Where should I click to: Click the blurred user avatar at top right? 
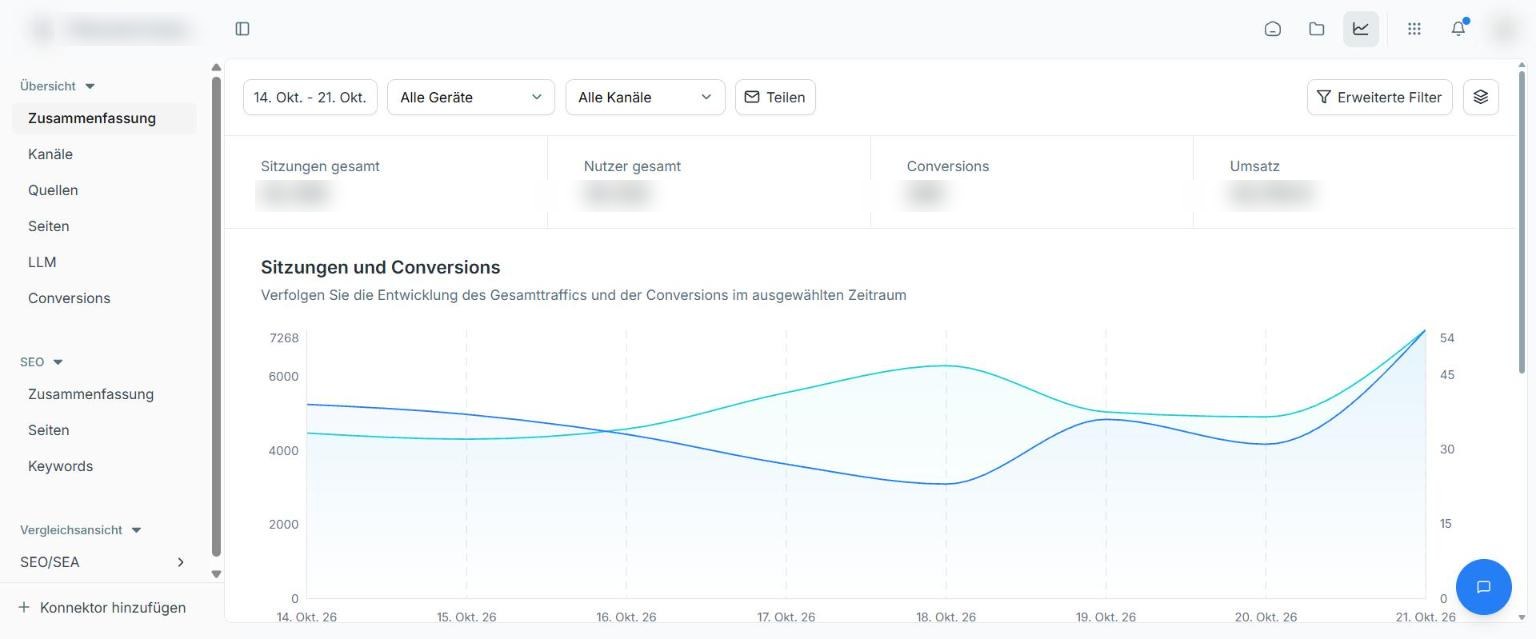coord(1504,29)
